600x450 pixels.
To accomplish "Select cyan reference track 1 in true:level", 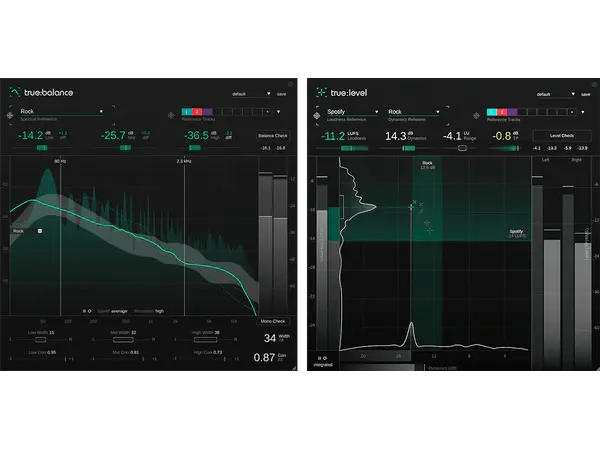I will (492, 112).
